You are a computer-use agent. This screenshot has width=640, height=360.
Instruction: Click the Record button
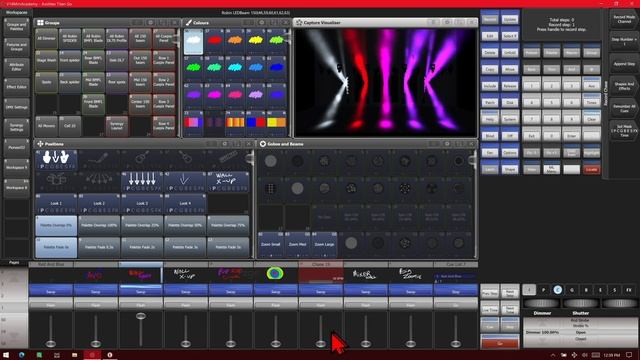click(489, 19)
